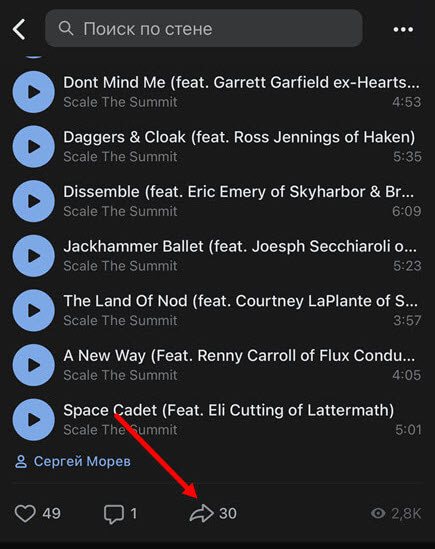Play the track Jackhammer Ballet

[x=34, y=256]
